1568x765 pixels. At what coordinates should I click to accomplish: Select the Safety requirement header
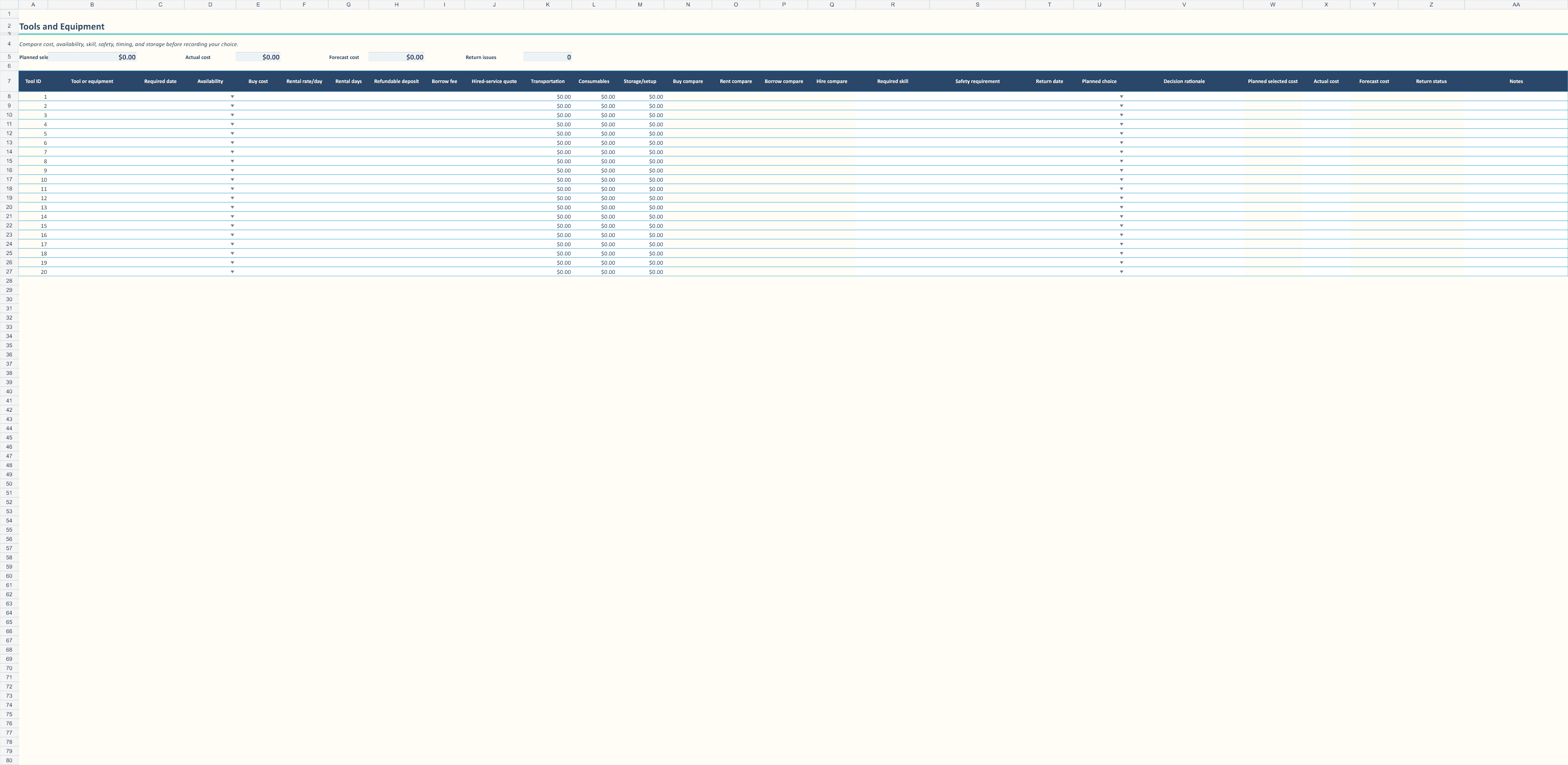point(978,81)
